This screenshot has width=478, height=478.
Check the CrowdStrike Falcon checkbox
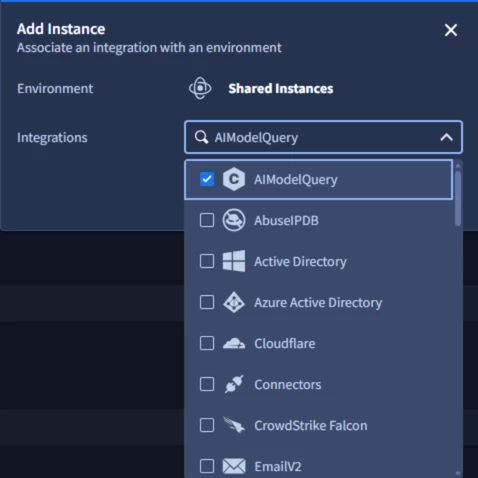point(207,425)
